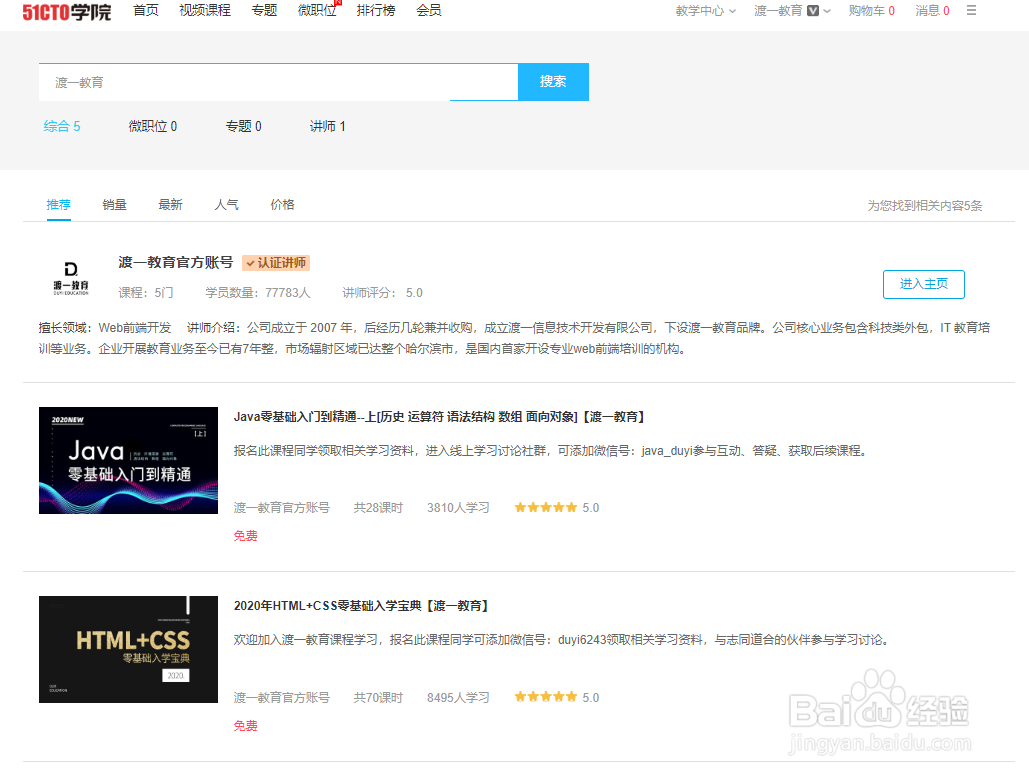Go to 首页 in navigation
This screenshot has width=1029, height=779.
146,11
